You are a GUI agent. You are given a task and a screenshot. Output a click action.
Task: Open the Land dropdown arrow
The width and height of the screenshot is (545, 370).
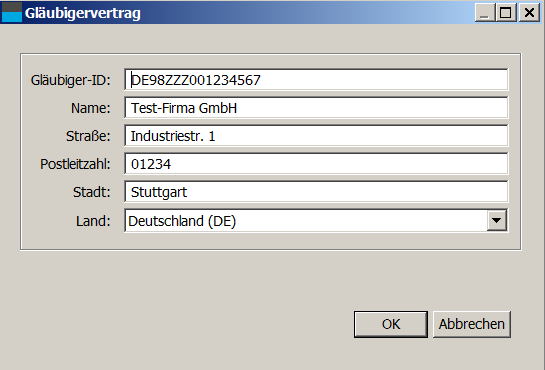[x=497, y=220]
